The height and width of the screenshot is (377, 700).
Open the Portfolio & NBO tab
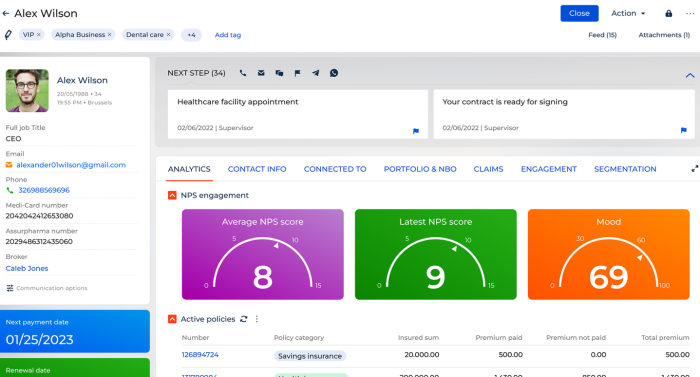point(420,169)
